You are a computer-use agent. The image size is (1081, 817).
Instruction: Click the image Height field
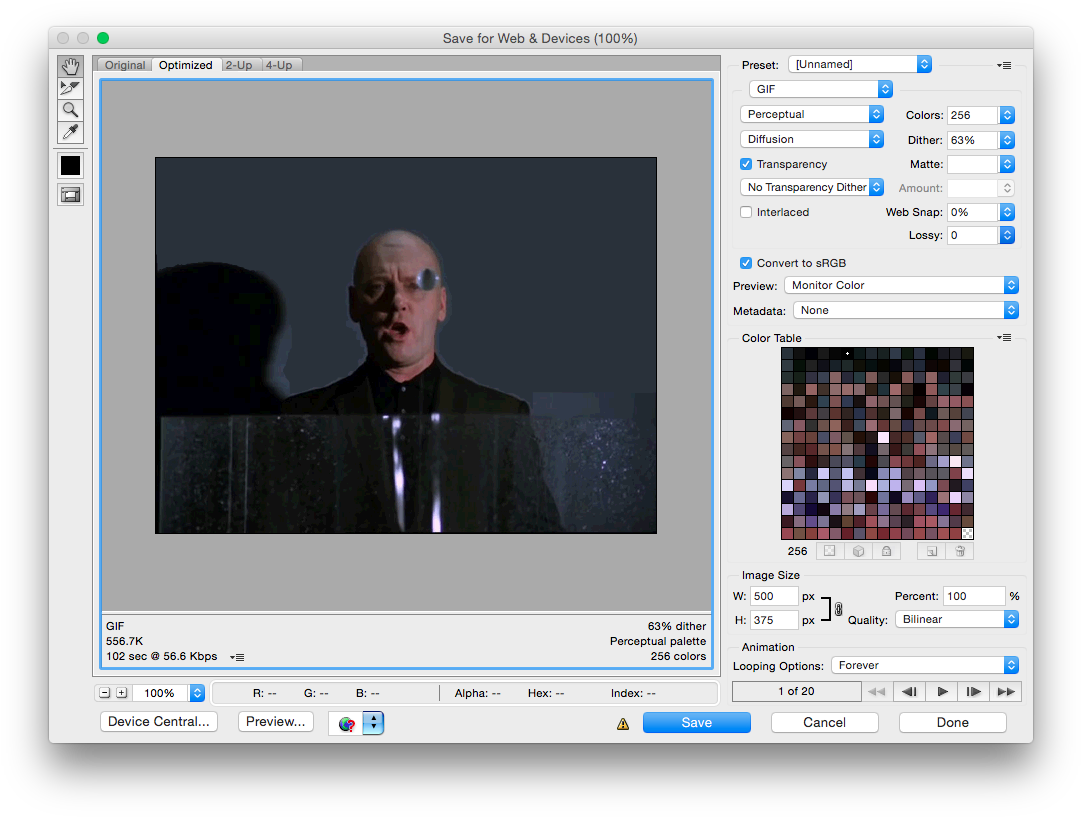pos(774,620)
